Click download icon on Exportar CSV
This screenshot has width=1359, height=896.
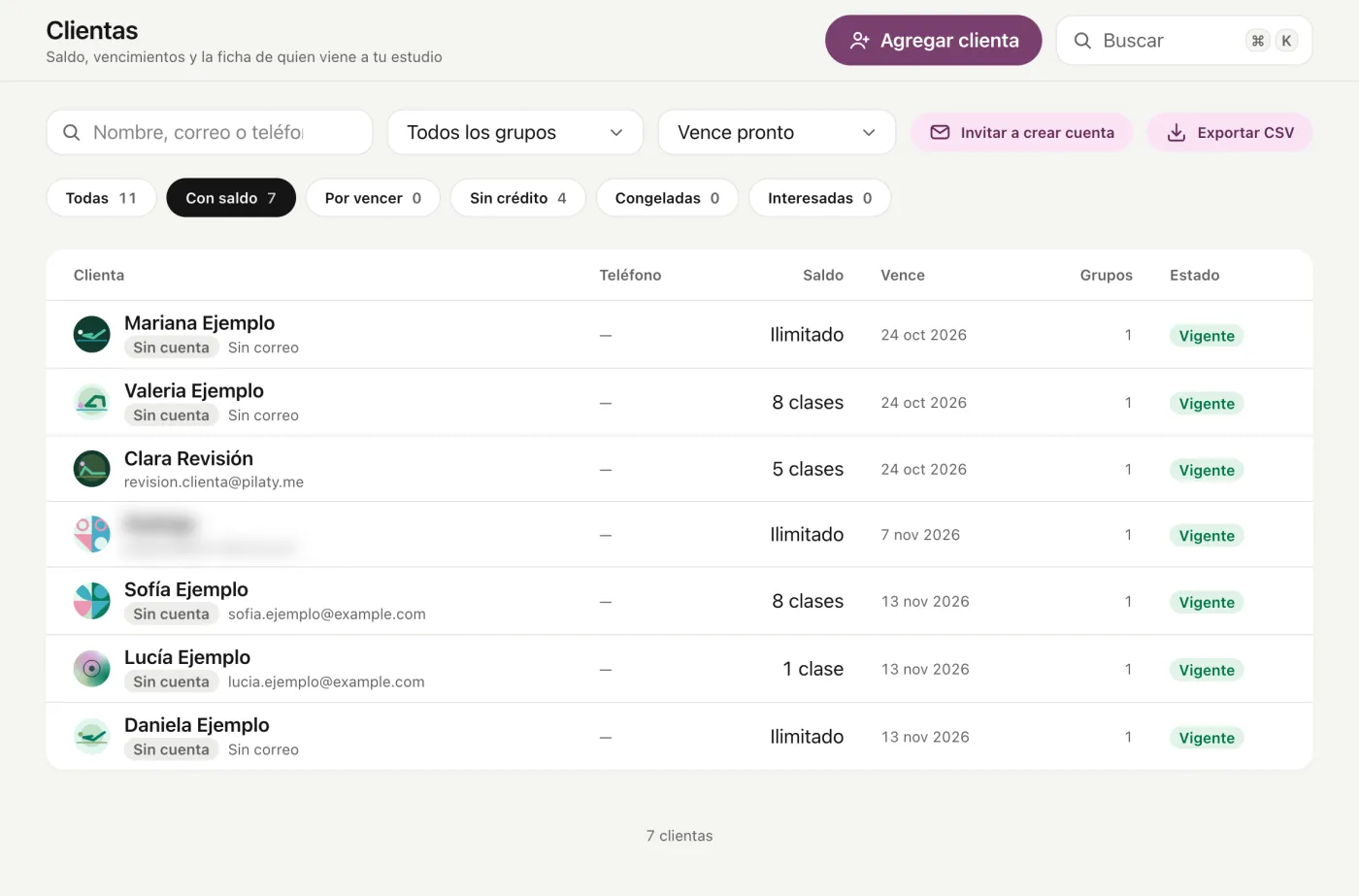coord(1177,133)
